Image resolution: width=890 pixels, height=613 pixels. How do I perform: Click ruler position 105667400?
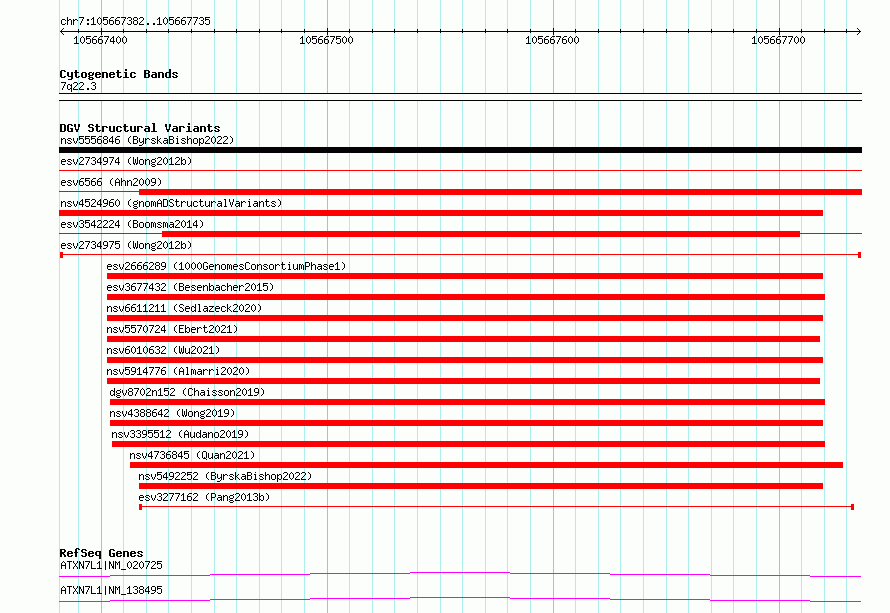pos(100,40)
